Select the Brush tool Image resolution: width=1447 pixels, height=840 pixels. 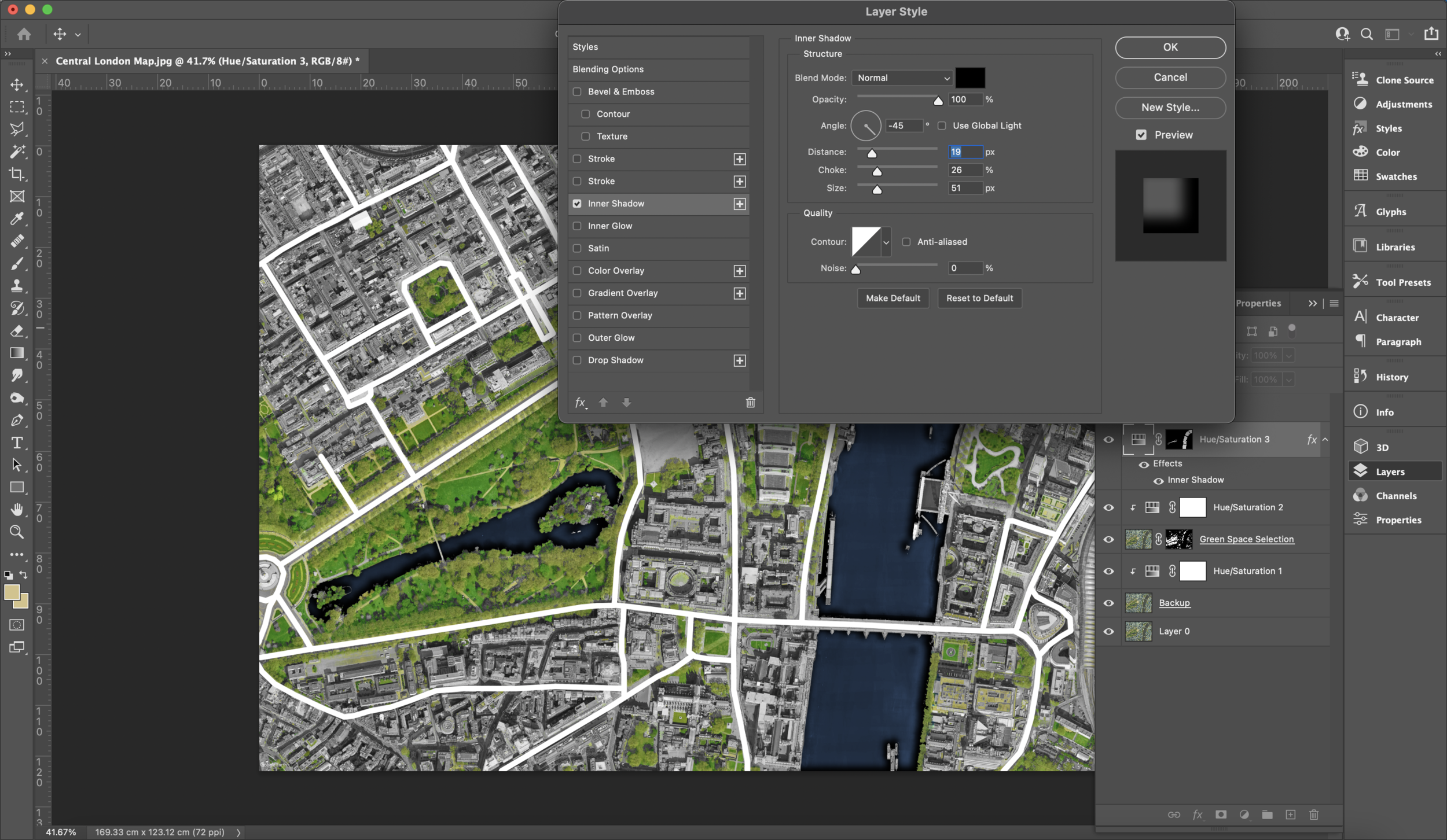coord(17,263)
